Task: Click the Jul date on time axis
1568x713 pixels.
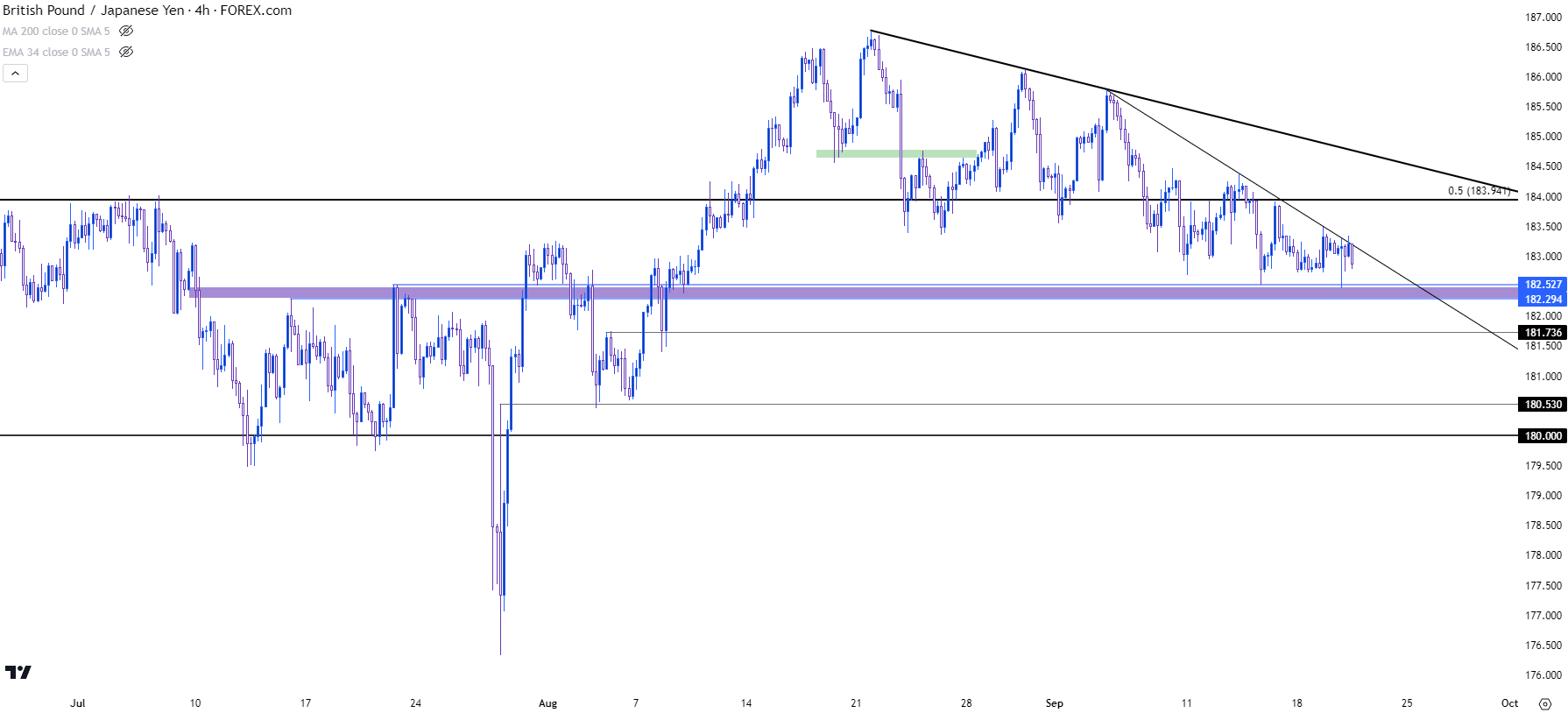Action: pos(78,702)
